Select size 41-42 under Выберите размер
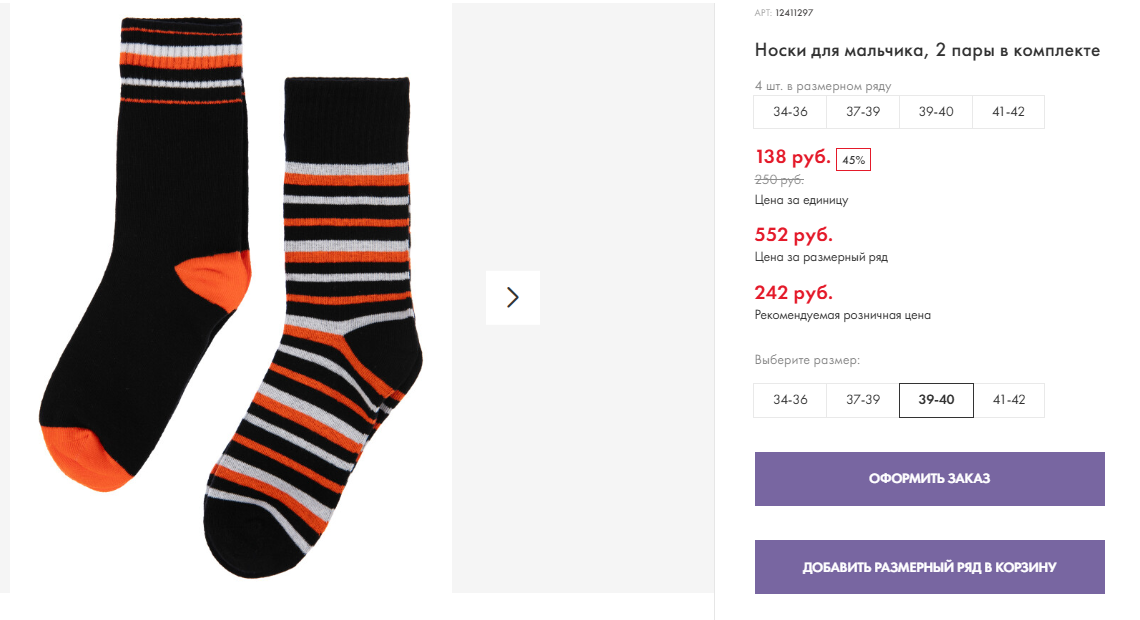 [1009, 400]
